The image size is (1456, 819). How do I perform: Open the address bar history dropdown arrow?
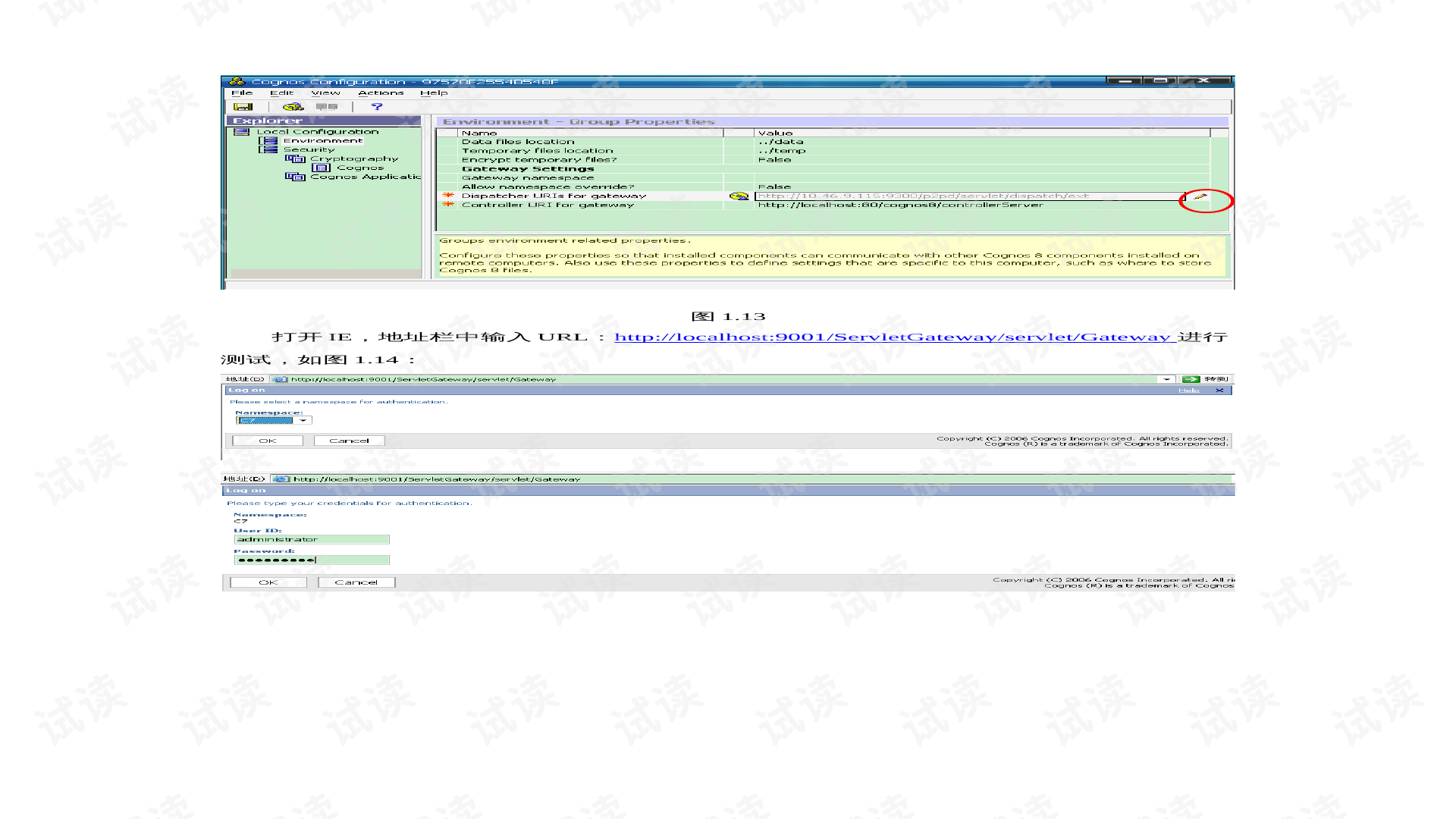(1166, 379)
